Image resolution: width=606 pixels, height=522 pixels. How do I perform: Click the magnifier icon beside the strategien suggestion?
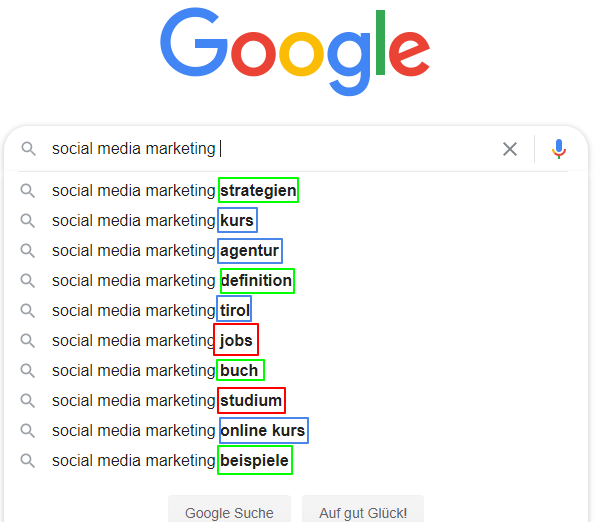(27, 191)
